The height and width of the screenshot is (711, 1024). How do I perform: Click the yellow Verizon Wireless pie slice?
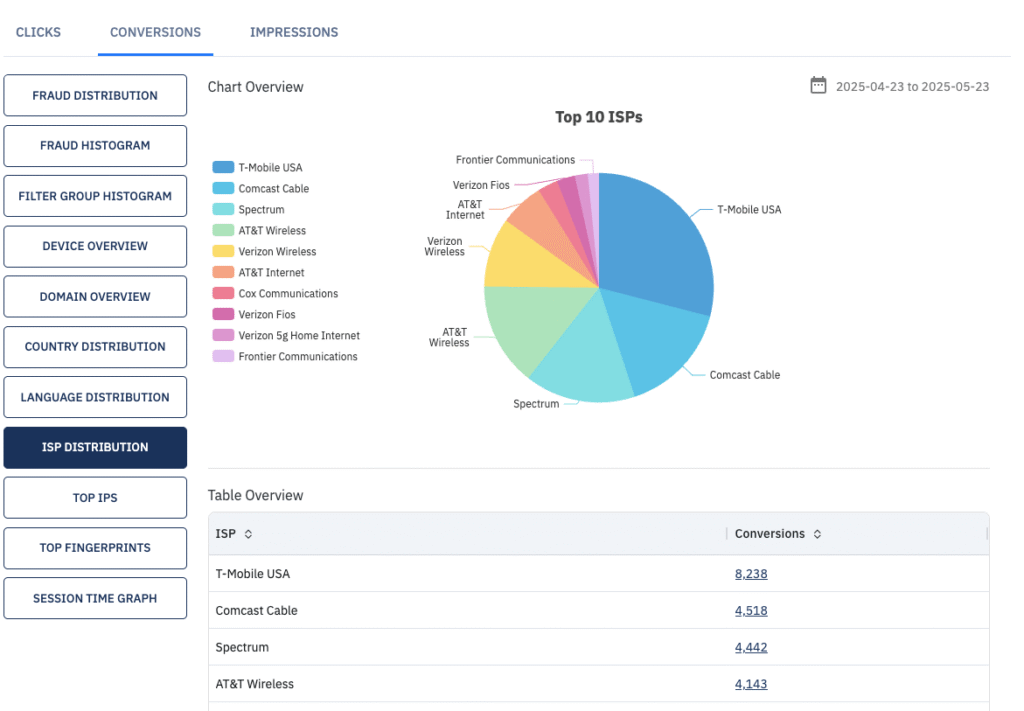(532, 261)
